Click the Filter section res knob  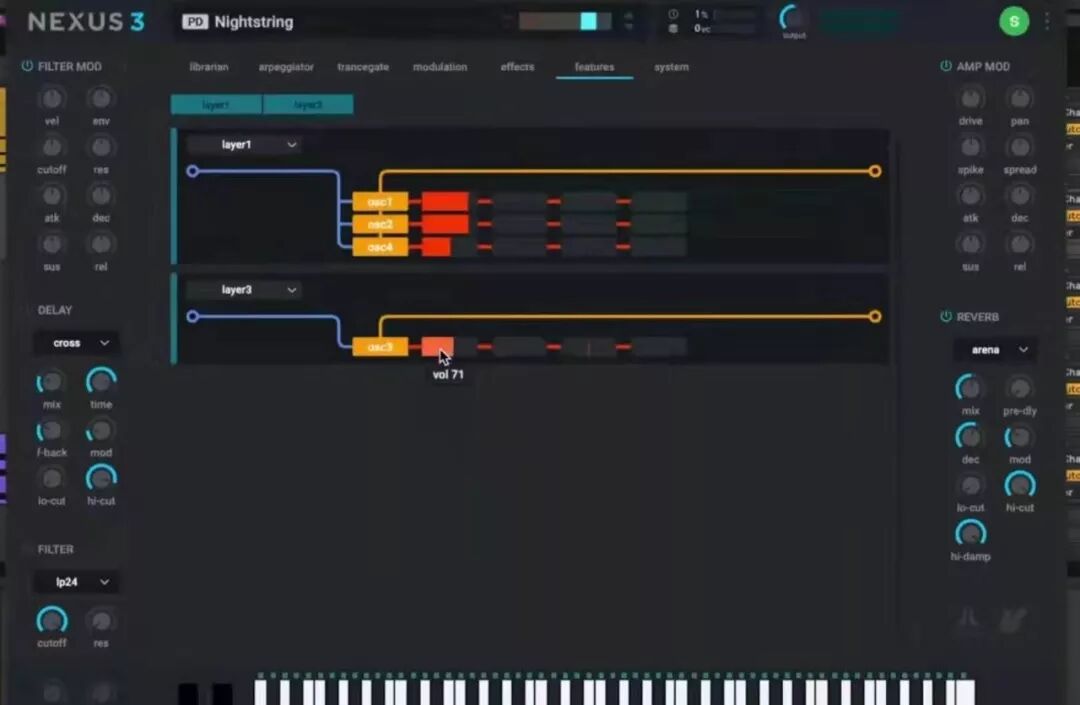[101, 621]
